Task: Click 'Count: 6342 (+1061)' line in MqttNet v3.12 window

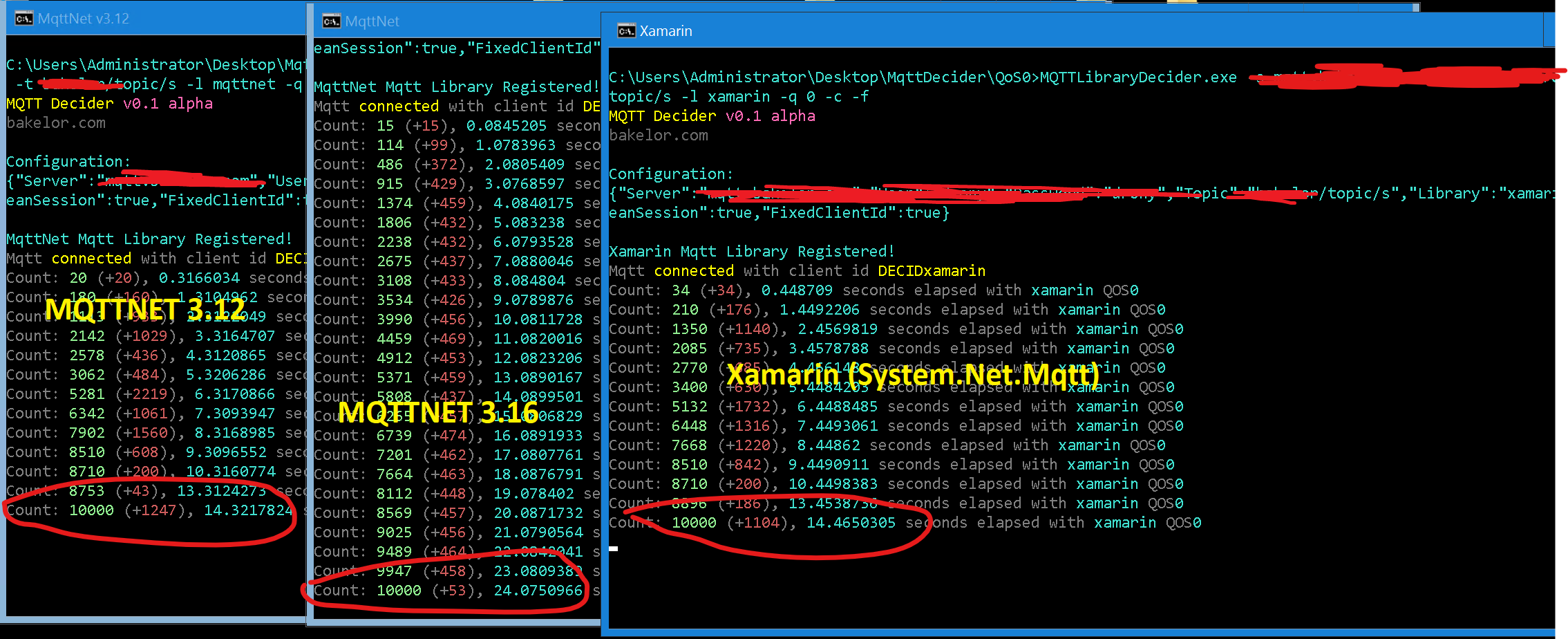Action: 155,414
